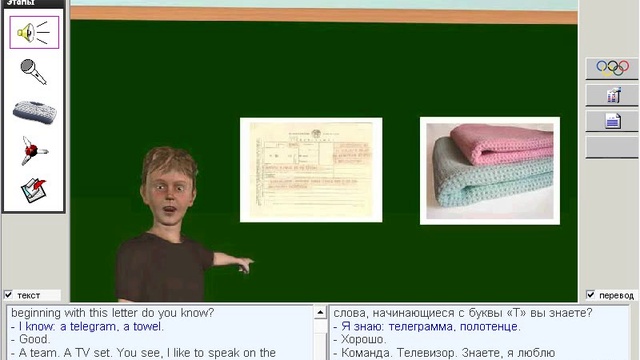Click the line starting 'A team. A TV set.'
The width and height of the screenshot is (640, 360).
(x=143, y=353)
